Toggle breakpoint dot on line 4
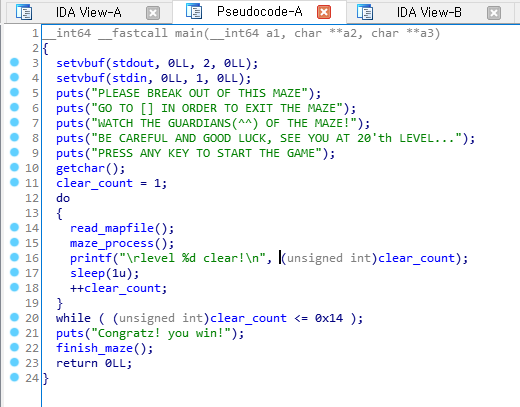This screenshot has height=407, width=520. click(x=14, y=77)
